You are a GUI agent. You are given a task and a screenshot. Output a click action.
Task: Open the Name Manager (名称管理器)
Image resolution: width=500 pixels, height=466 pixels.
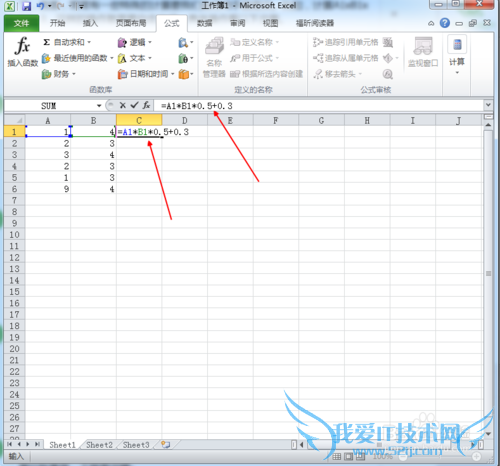click(x=214, y=57)
